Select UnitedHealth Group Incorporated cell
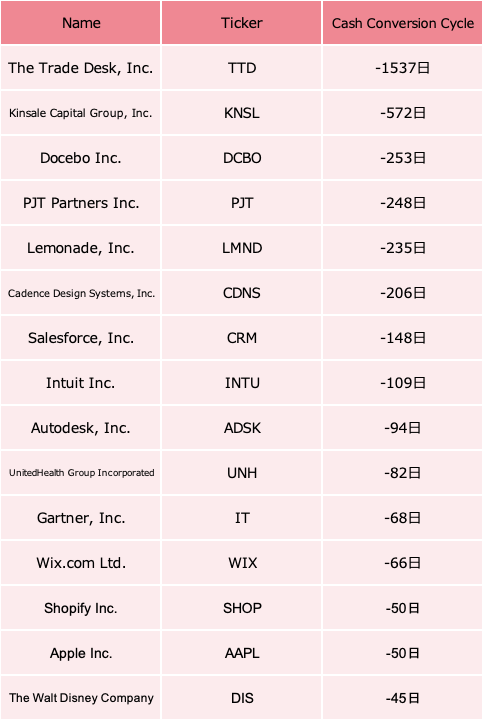The image size is (484, 721). coord(81,473)
